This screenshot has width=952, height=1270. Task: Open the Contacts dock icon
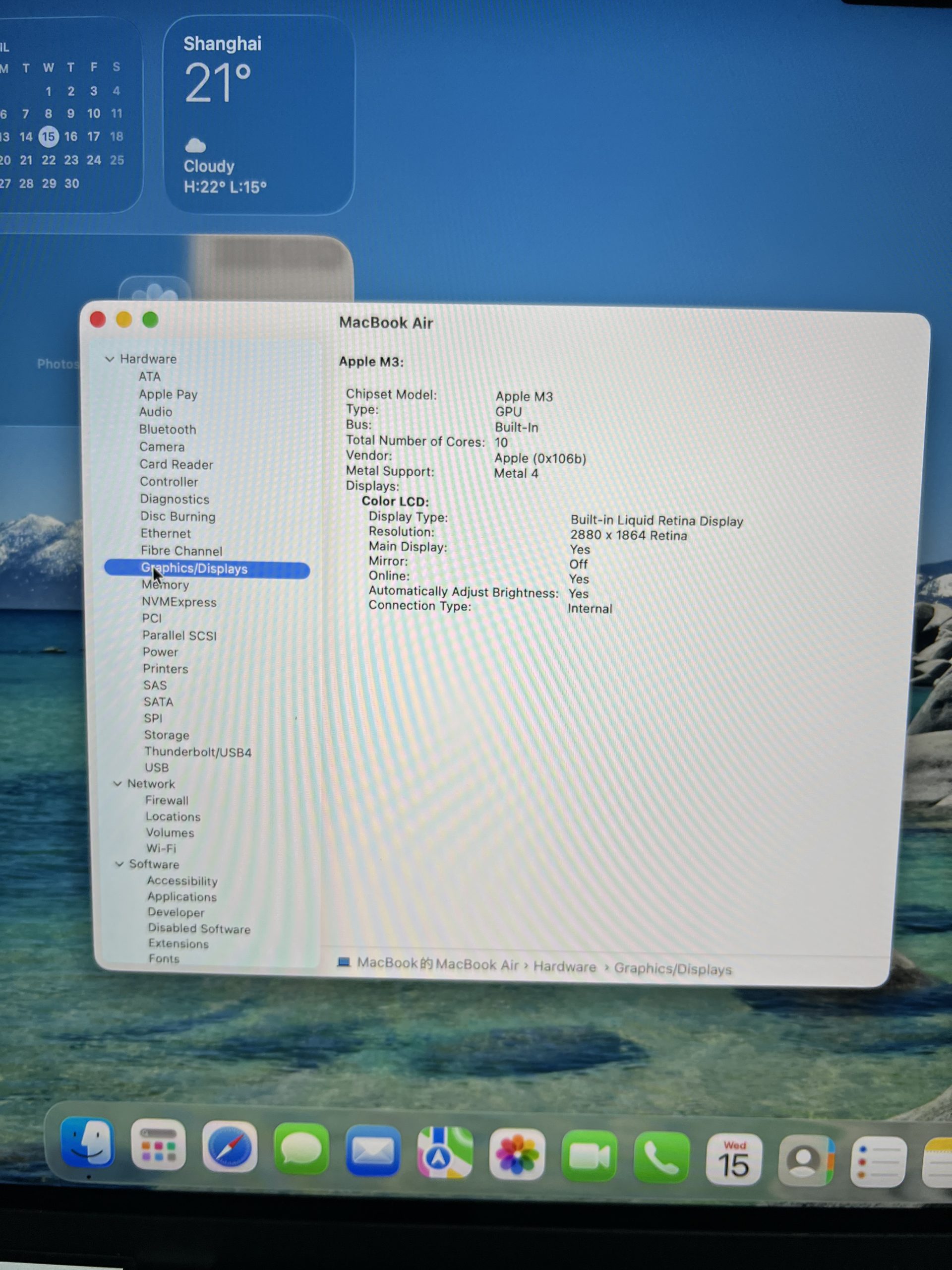(806, 1161)
